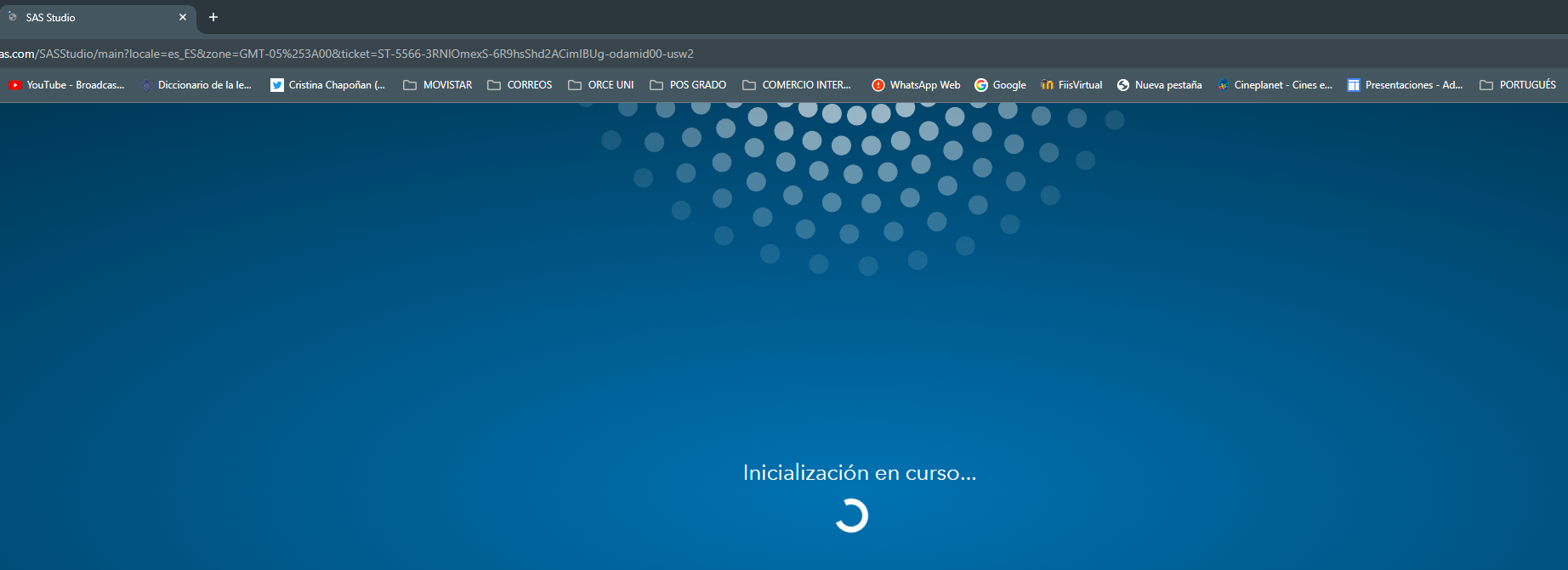
Task: Open the Cristina Chapoñan Twitter bookmark
Action: (x=327, y=85)
